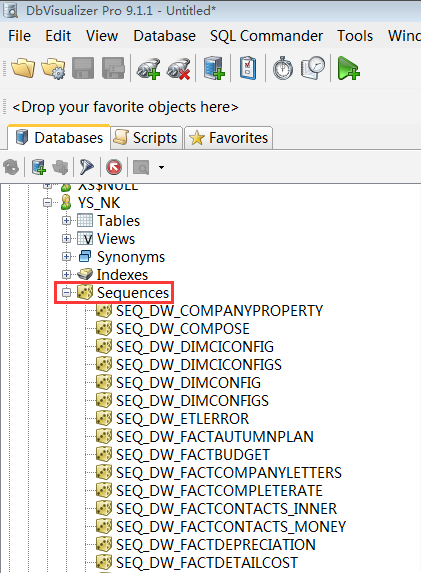421x573 pixels.
Task: Click the create database connection icon
Action: click(148, 68)
